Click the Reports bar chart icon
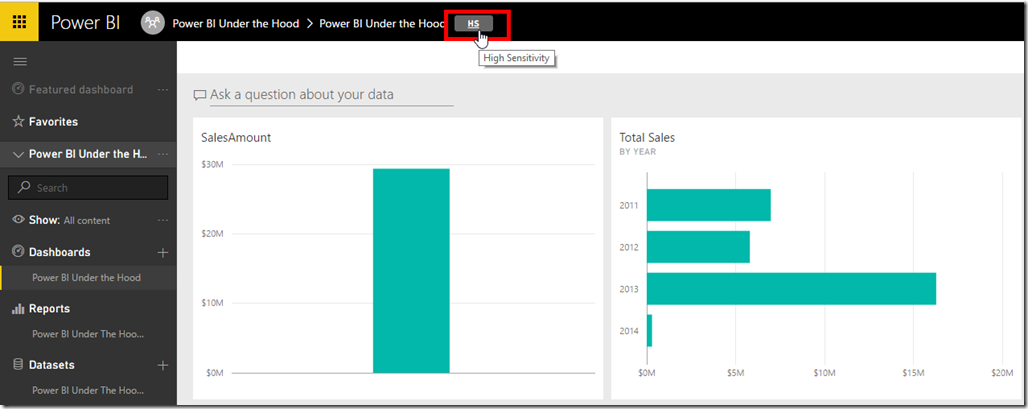Screen dimensions: 1028x409 click(18, 309)
